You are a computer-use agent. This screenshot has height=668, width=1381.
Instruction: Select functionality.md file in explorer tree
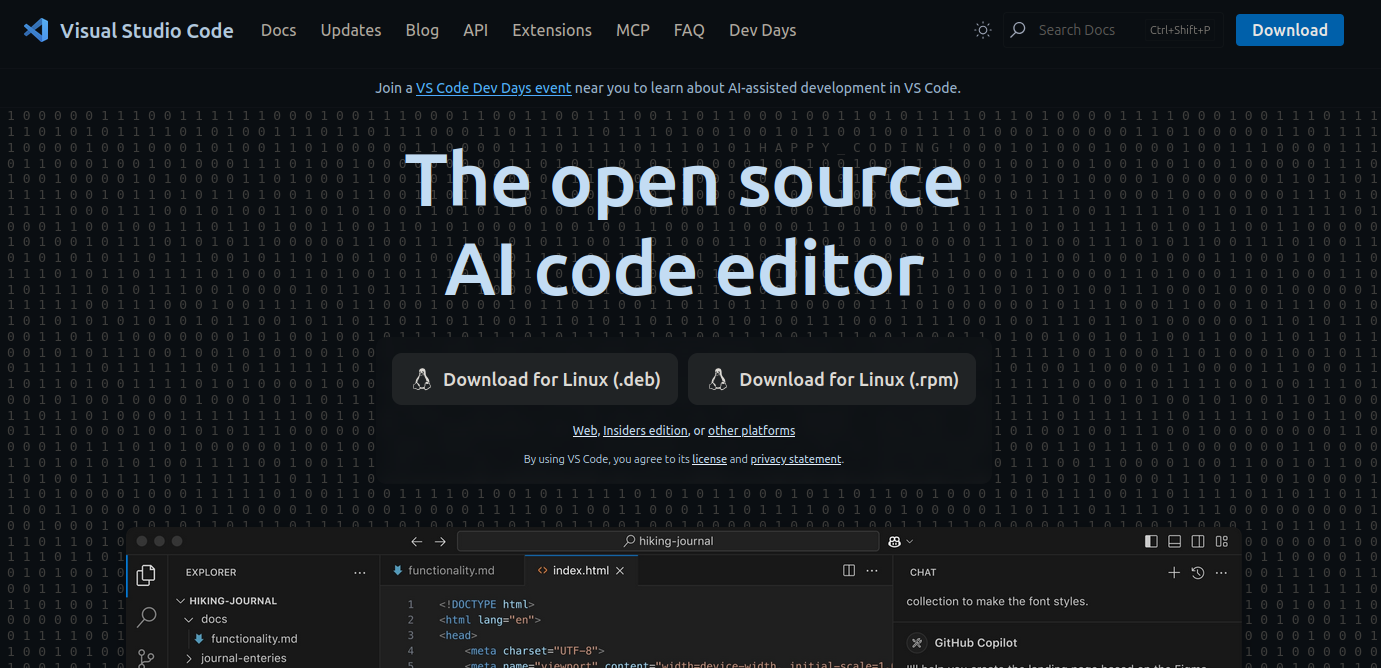[x=254, y=639]
